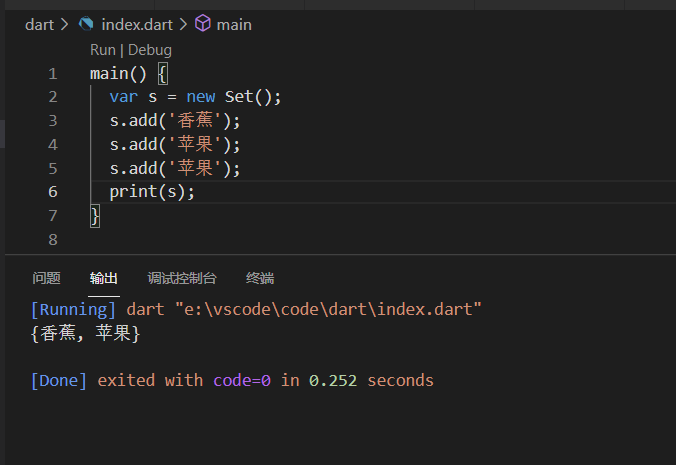676x465 pixels.
Task: Click the 0.252 seconds value
Action: pos(371,381)
